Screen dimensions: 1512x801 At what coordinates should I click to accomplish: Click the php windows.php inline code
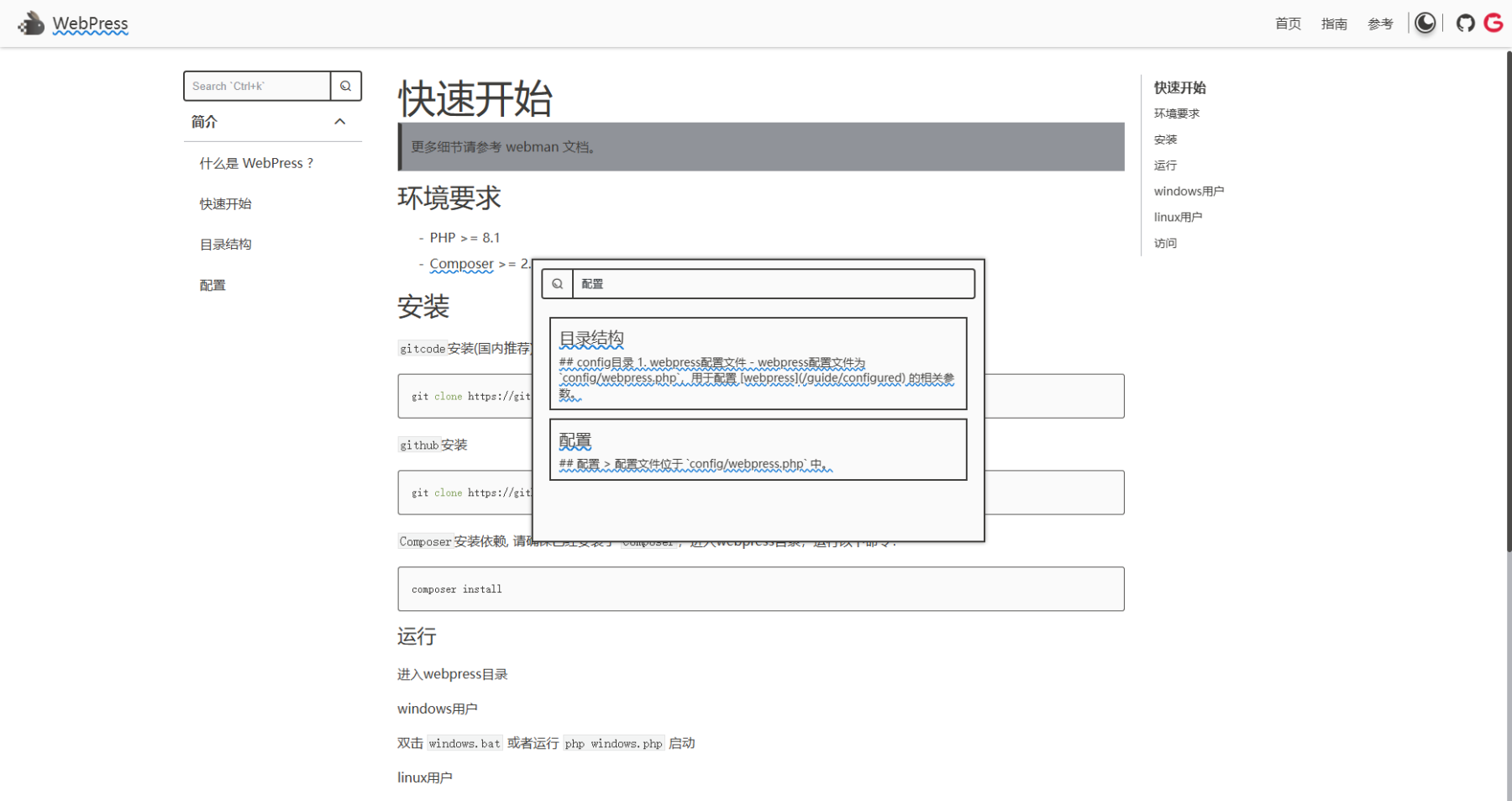pos(613,744)
